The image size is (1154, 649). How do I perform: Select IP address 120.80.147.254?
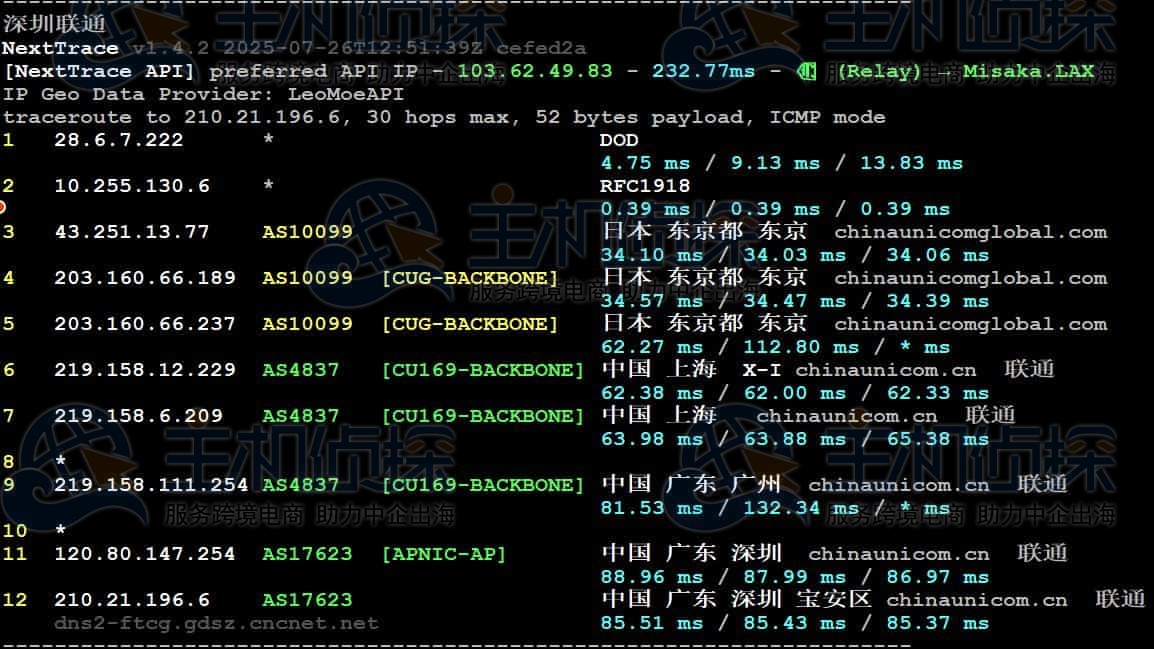(x=145, y=554)
